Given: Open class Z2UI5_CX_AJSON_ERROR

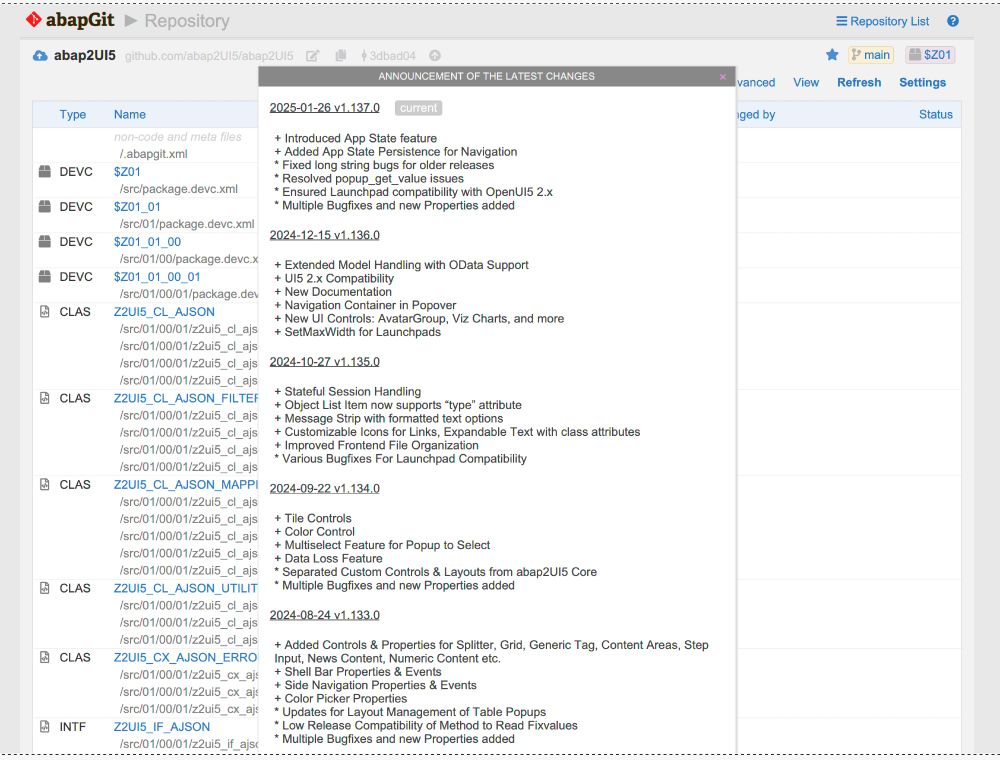Looking at the screenshot, I should click(186, 658).
